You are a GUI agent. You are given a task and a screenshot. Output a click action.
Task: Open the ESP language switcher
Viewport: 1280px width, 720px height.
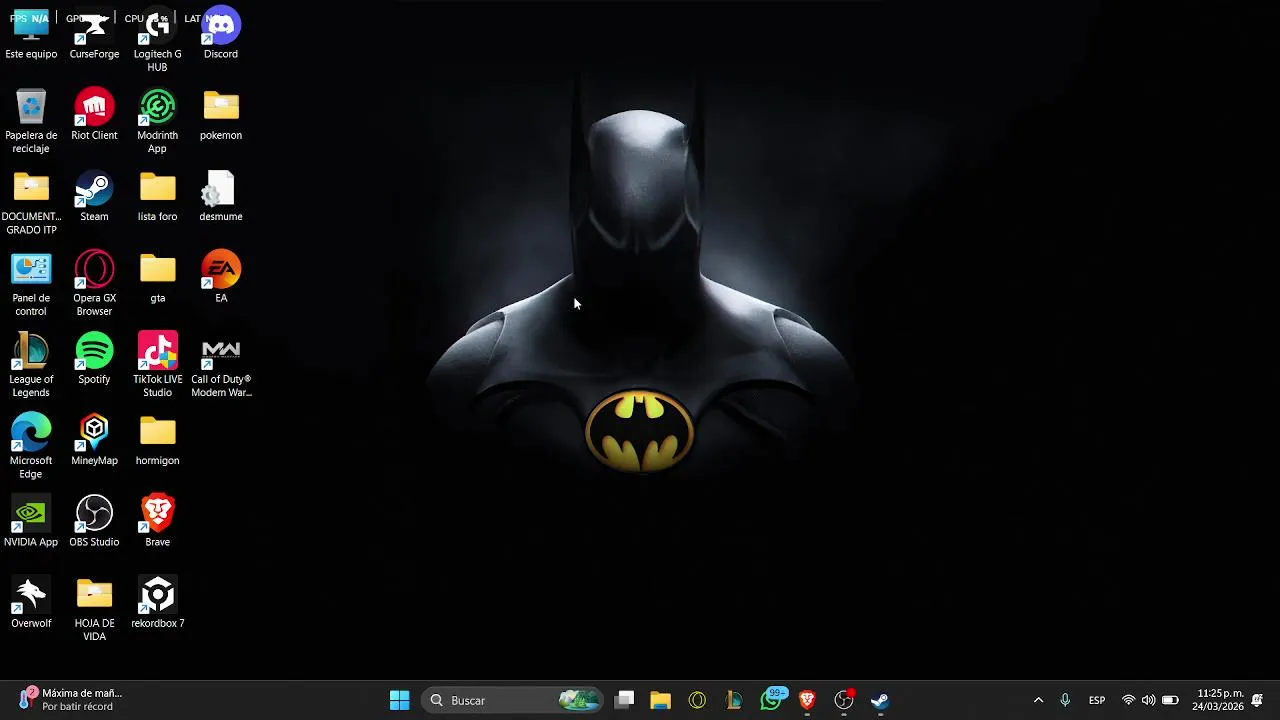tap(1097, 700)
